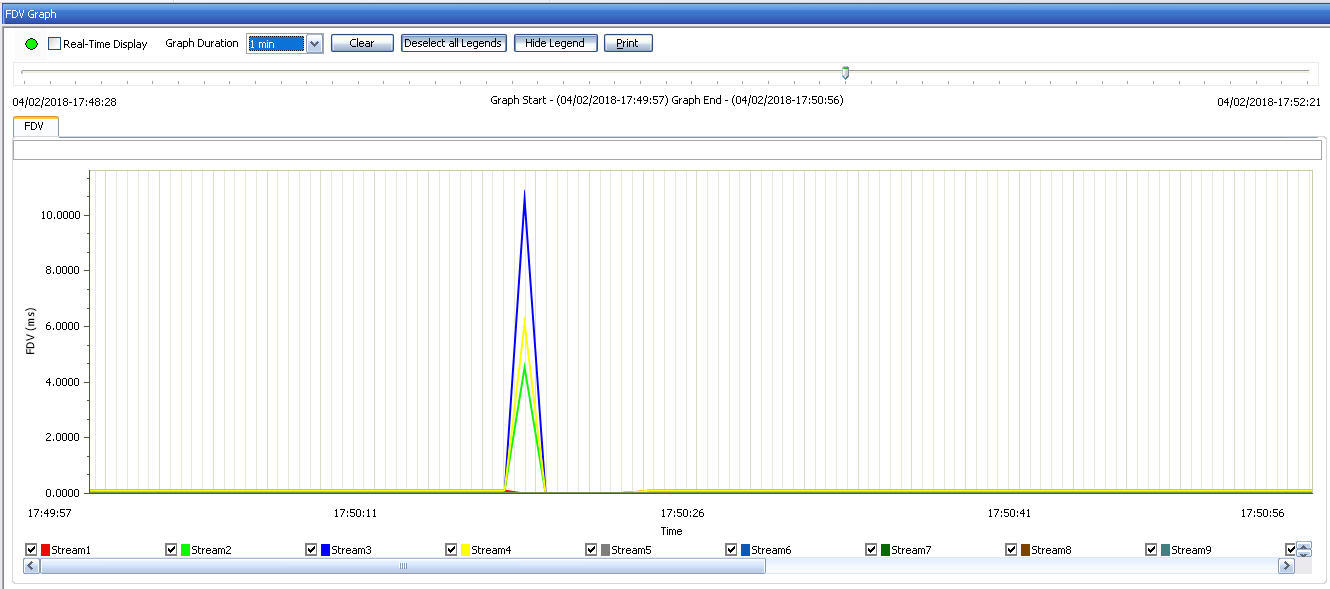Uncheck the Stream4 legend checkbox
This screenshot has width=1330, height=589.
pos(451,549)
